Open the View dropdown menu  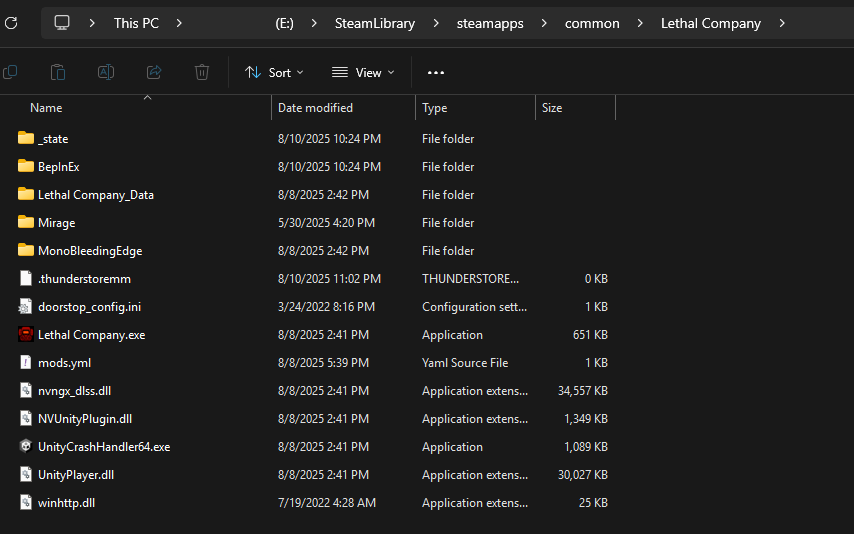(363, 72)
